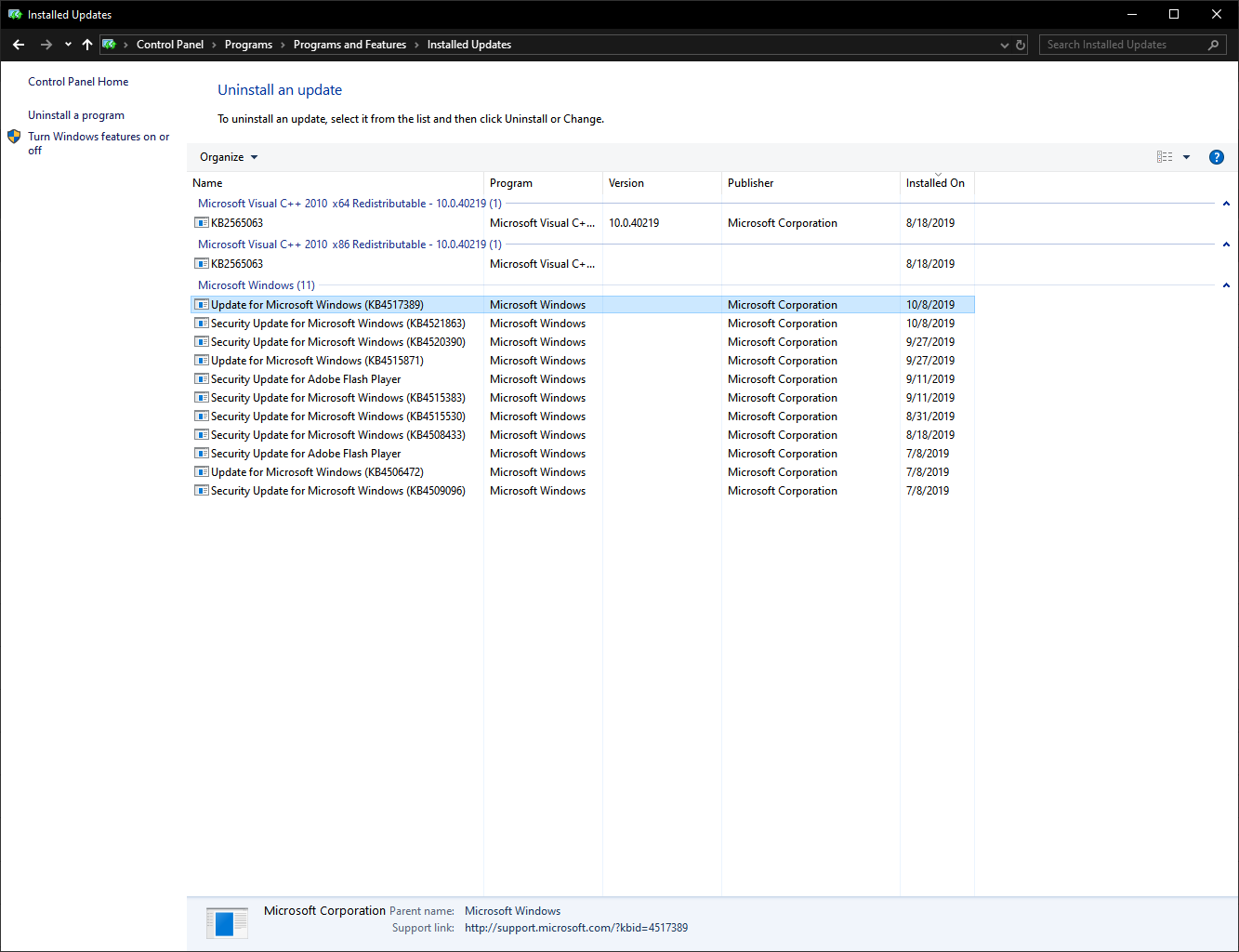
Task: Navigate to Control Panel breadcrumb
Action: click(169, 45)
